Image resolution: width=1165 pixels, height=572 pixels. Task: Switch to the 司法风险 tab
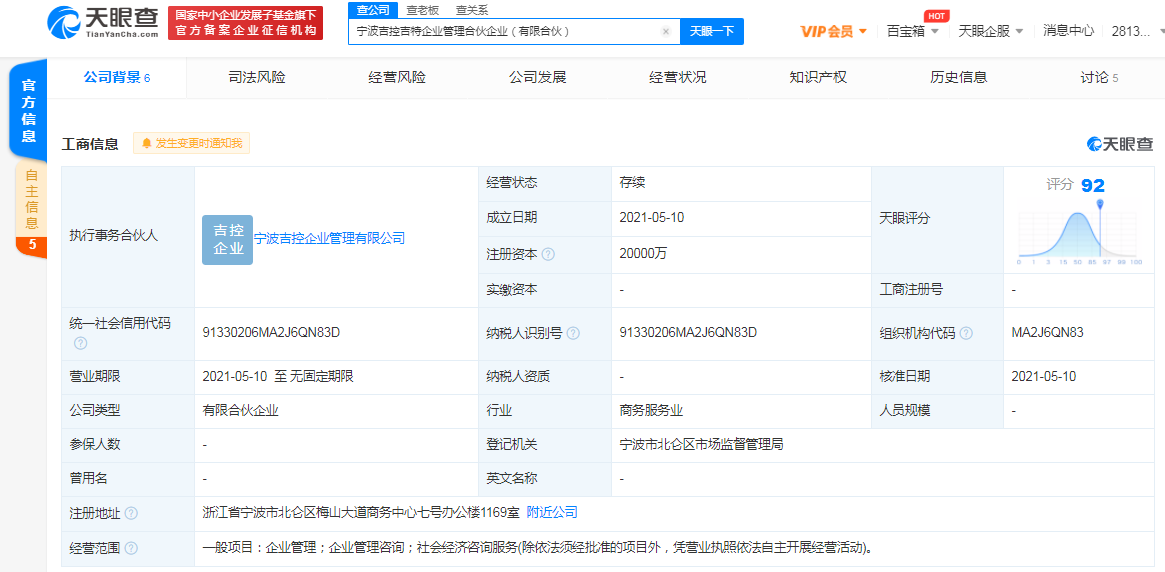[x=256, y=77]
